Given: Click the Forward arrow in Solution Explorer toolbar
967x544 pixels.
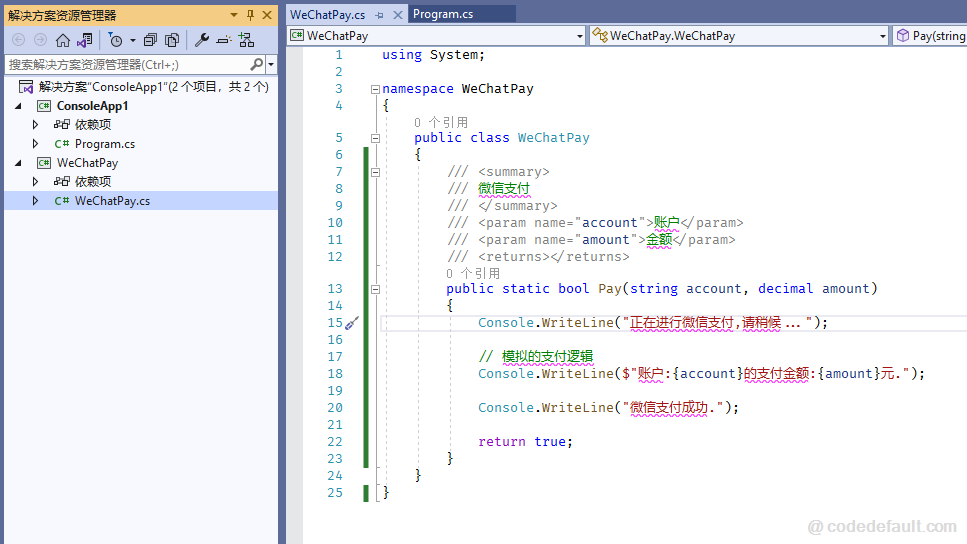Looking at the screenshot, I should 40,40.
